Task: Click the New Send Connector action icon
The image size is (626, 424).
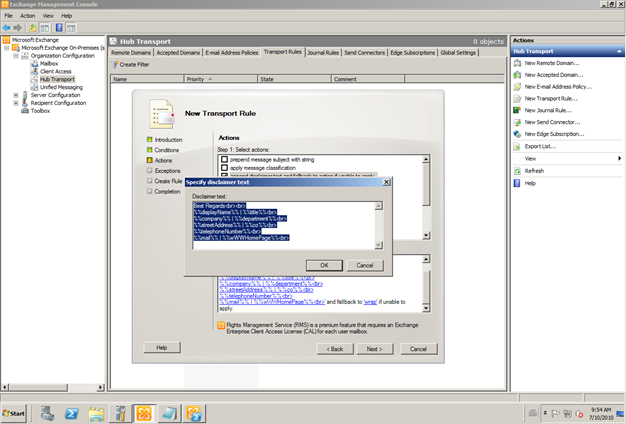Action: (x=517, y=122)
